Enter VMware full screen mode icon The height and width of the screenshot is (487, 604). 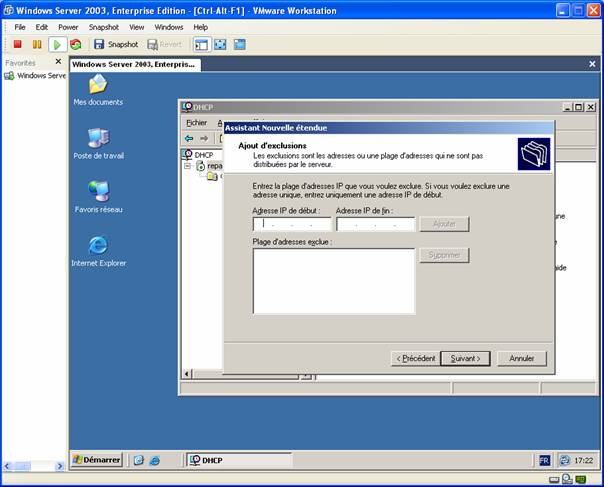point(220,45)
